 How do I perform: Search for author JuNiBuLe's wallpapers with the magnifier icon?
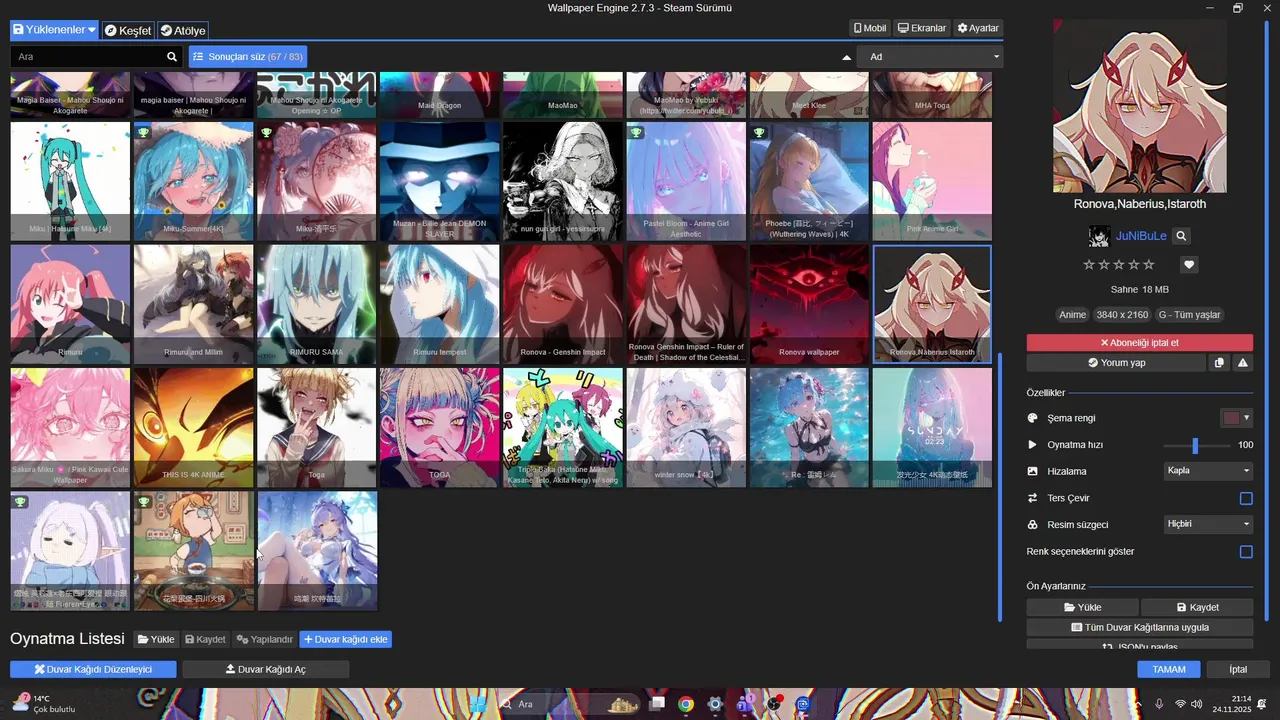(x=1181, y=237)
